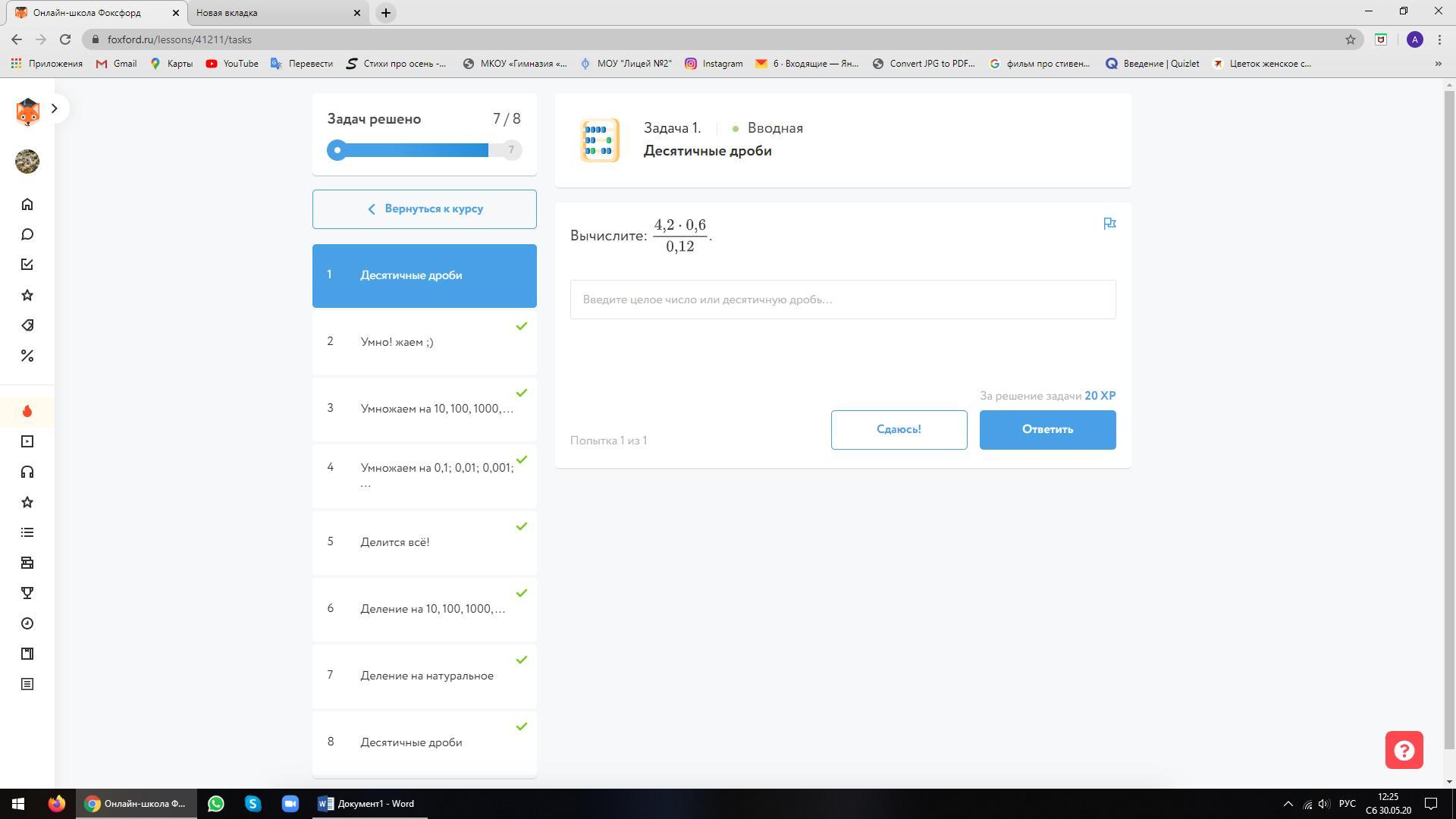Expand hidden bookmarks with double chevron
The height and width of the screenshot is (819, 1456).
[1438, 64]
